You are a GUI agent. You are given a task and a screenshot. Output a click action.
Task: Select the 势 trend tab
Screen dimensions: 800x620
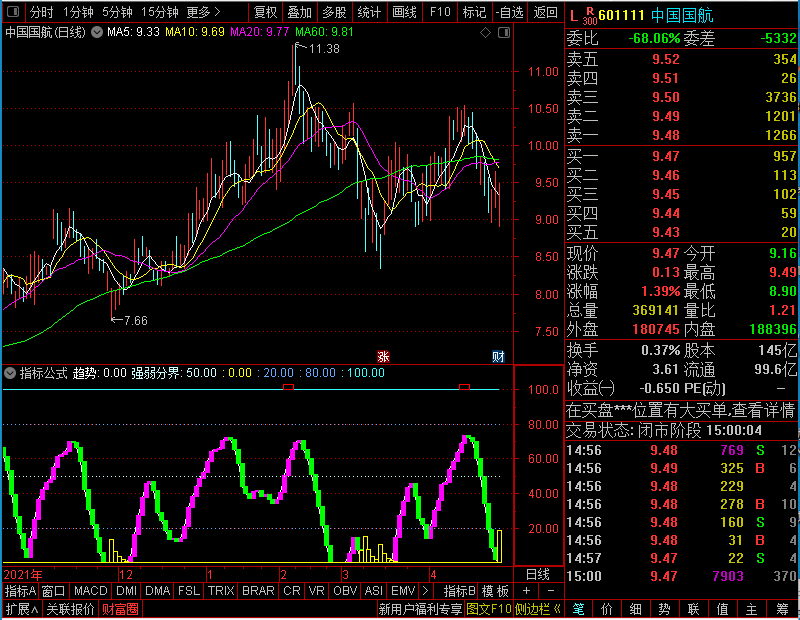[664, 609]
